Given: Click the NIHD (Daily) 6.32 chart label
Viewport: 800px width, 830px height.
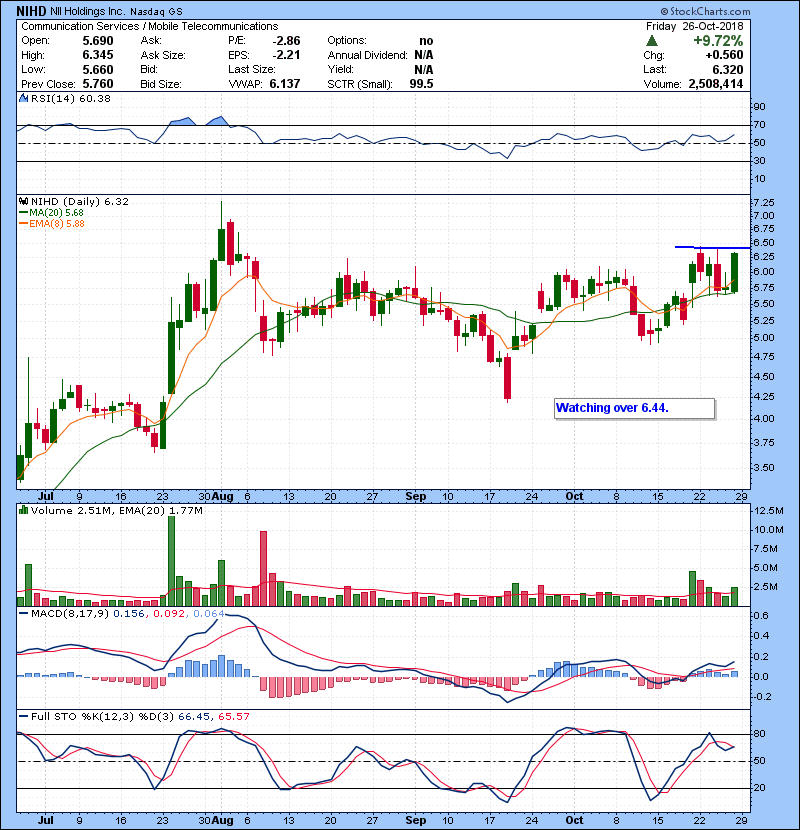Looking at the screenshot, I should pos(79,202).
